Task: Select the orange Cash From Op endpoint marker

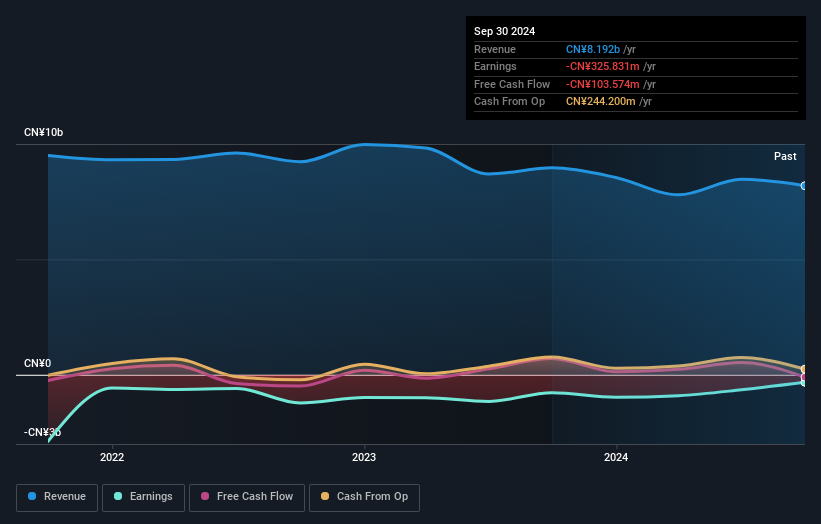Action: pyautogui.click(x=804, y=370)
